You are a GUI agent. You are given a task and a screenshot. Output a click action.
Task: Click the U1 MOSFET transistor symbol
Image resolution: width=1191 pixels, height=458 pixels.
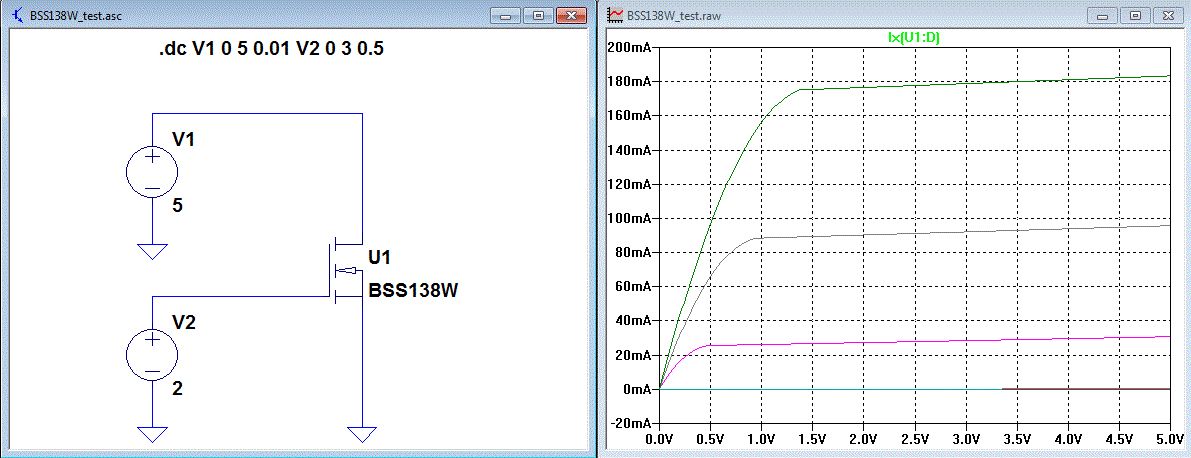[x=345, y=270]
